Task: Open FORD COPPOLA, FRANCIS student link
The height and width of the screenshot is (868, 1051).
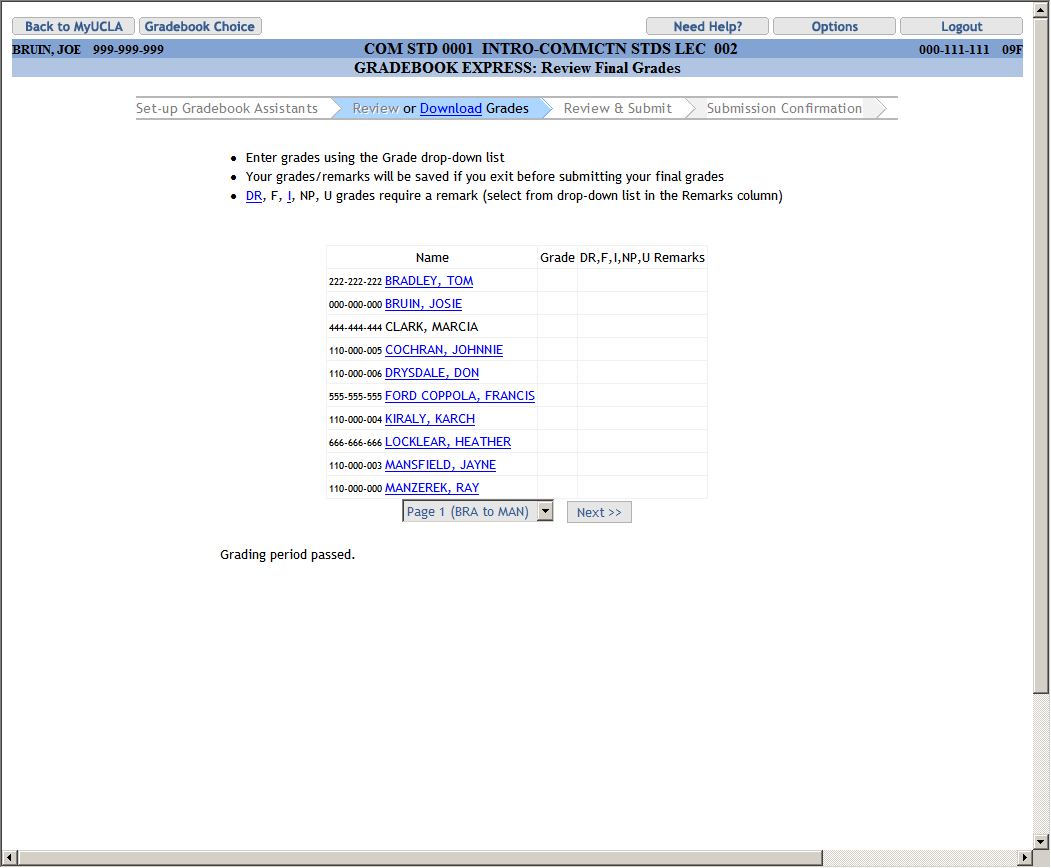Action: [x=459, y=396]
